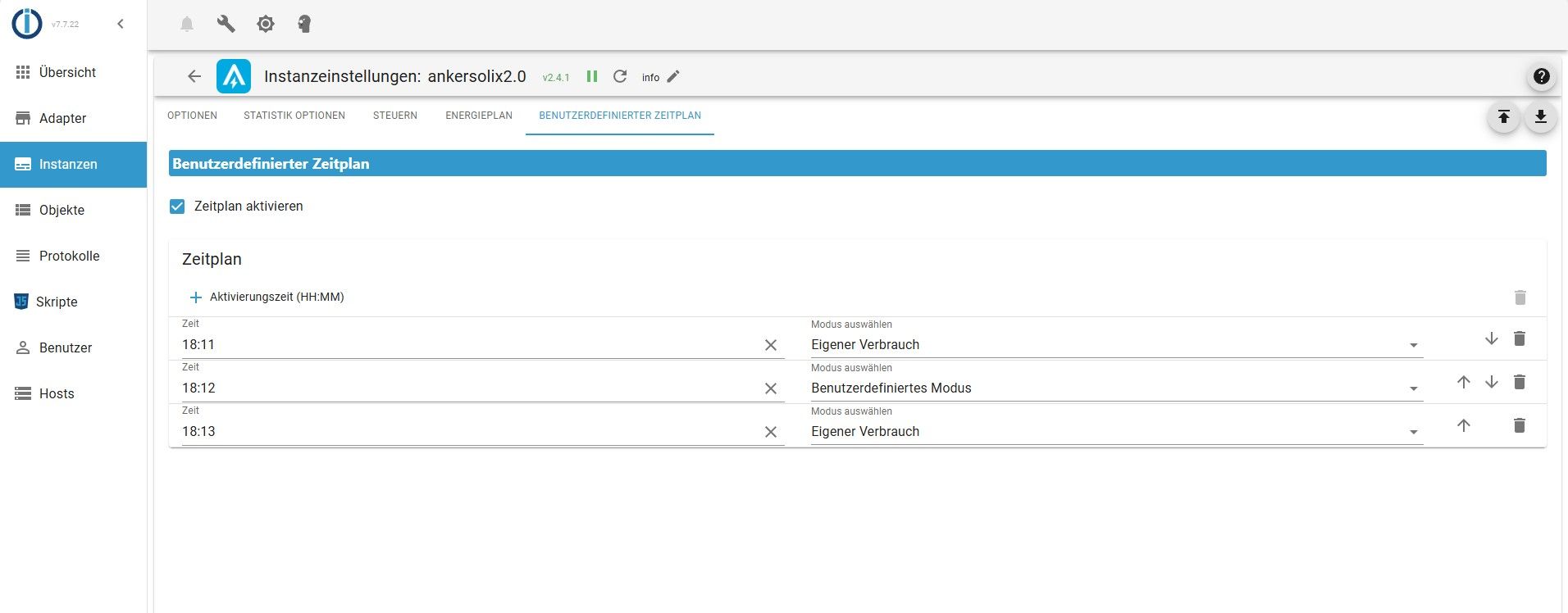Go back with the left arrow
This screenshot has height=613, width=1568.
[194, 76]
